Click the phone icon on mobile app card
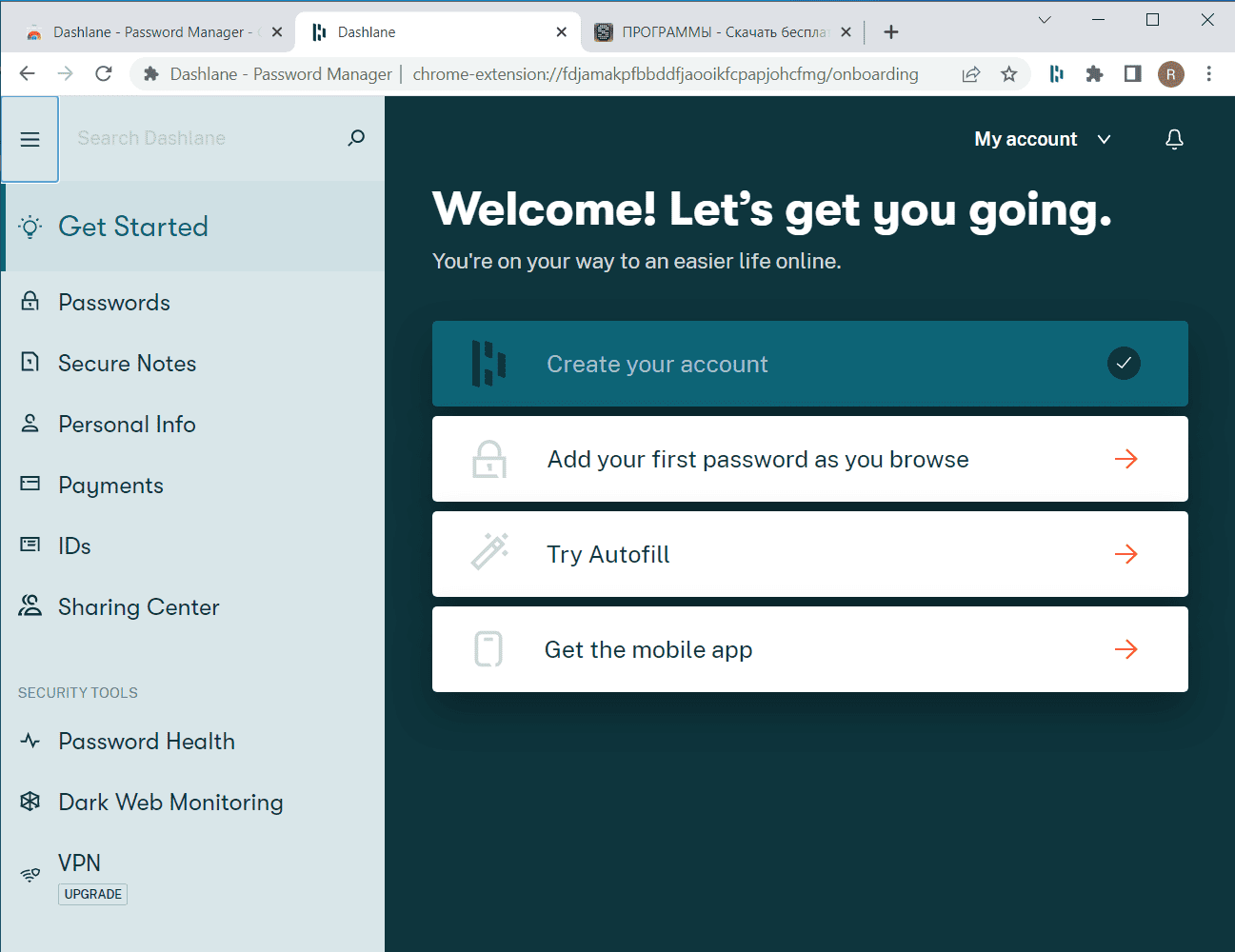Screen dimensions: 1235x952 (488, 648)
